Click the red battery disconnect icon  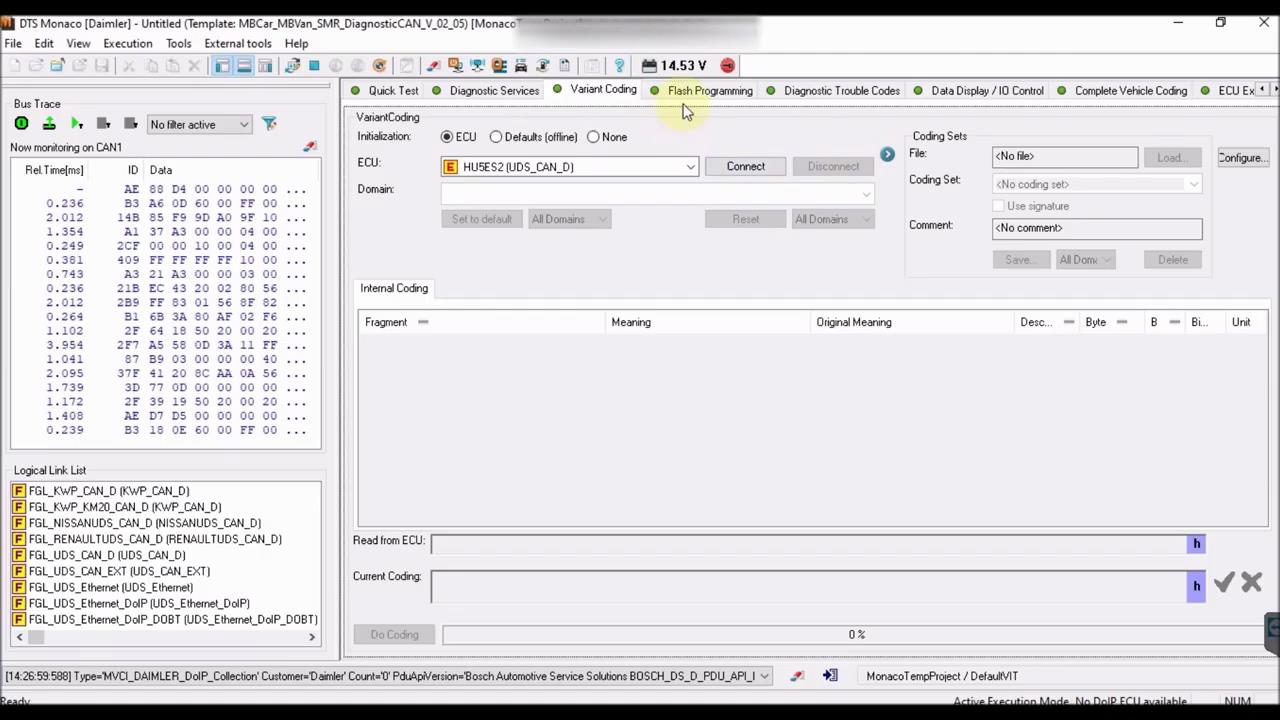pyautogui.click(x=727, y=66)
